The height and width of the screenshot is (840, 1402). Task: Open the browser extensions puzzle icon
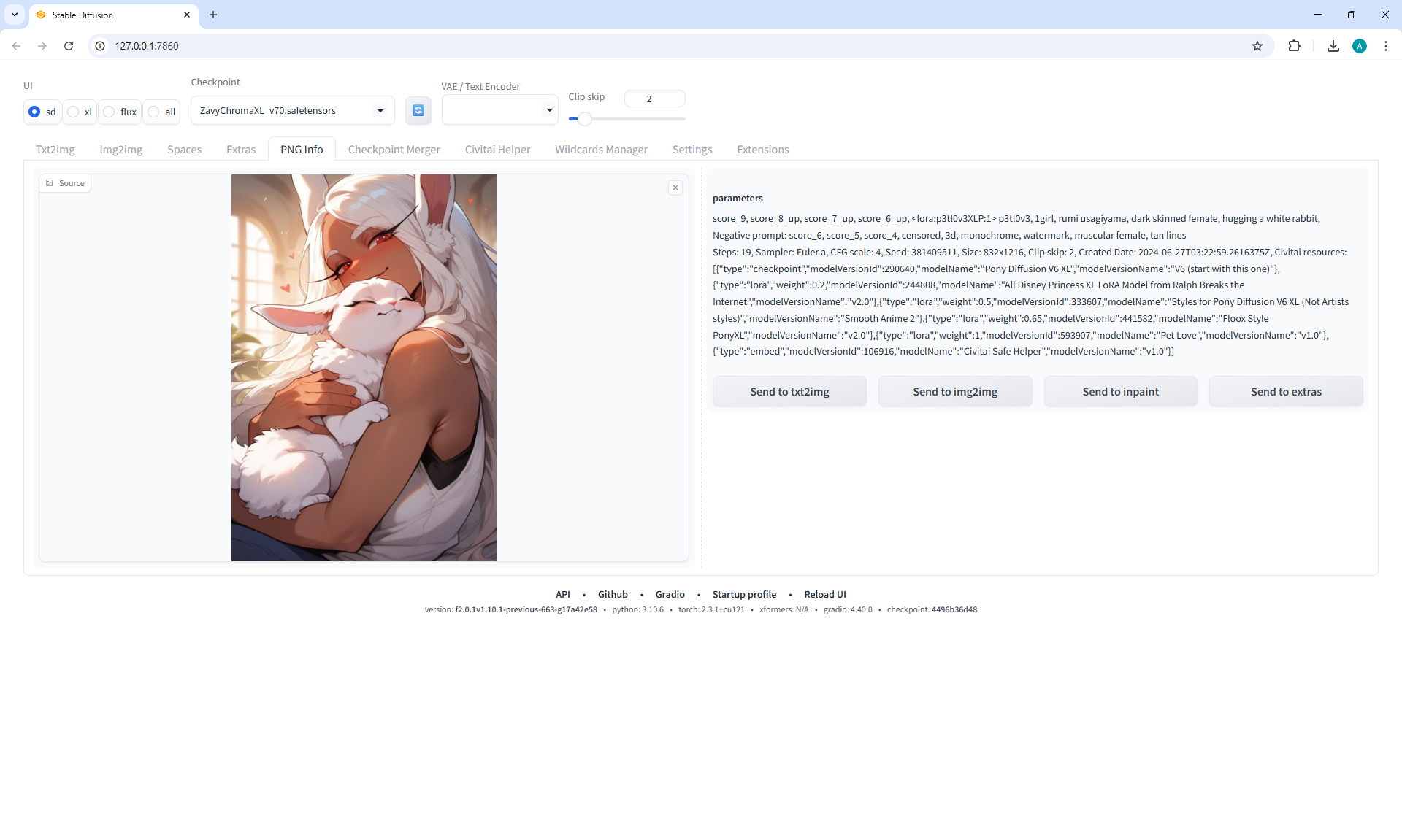tap(1294, 46)
